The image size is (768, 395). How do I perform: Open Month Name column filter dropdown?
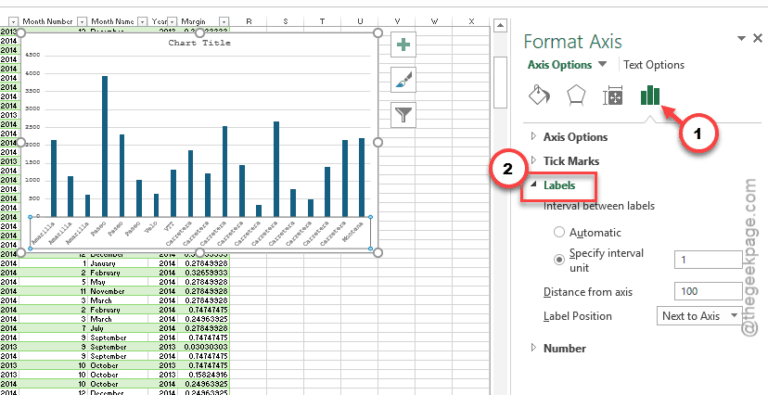[x=142, y=22]
